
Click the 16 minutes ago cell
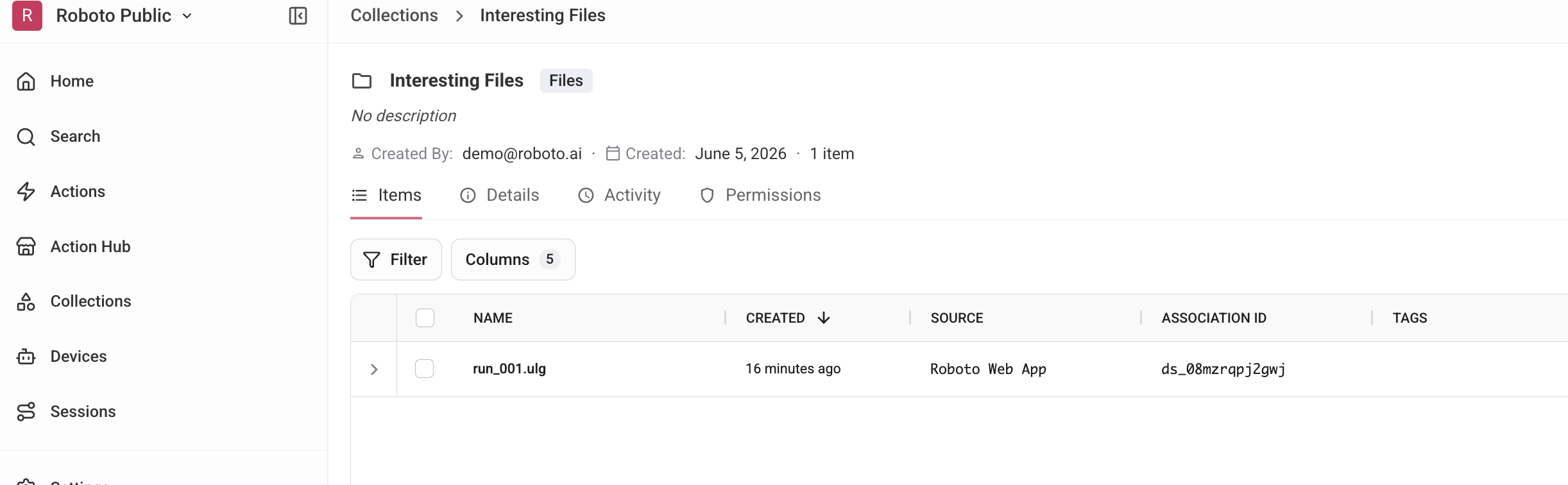point(793,369)
